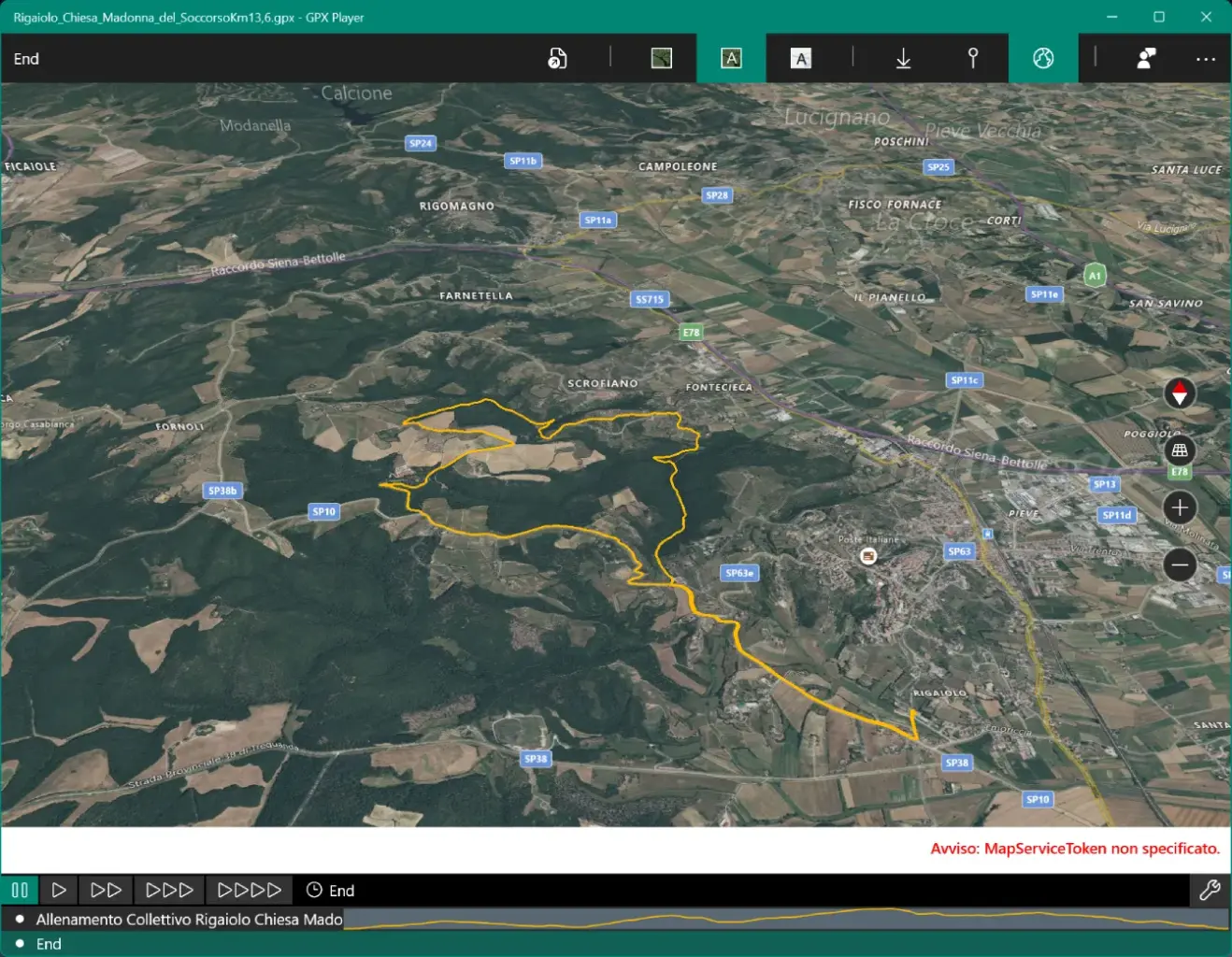1232x957 pixels.
Task: Zoom in with the plus button
Action: click(1180, 507)
